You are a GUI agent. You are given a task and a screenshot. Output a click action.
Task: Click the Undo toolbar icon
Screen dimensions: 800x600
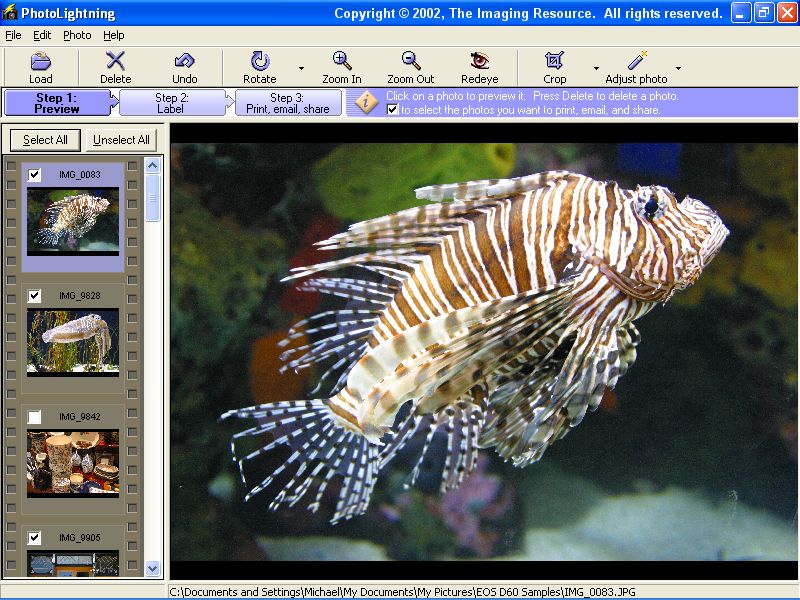coord(184,62)
